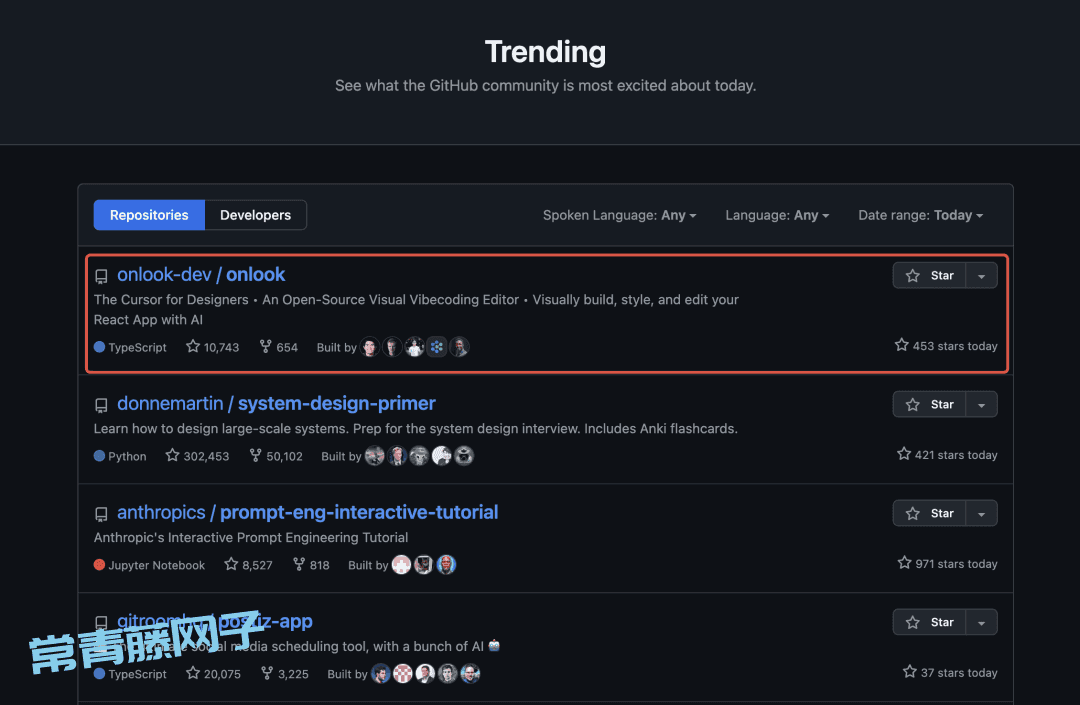Viewport: 1080px width, 705px height.
Task: Star the system-design-primer repository
Action: click(x=930, y=404)
